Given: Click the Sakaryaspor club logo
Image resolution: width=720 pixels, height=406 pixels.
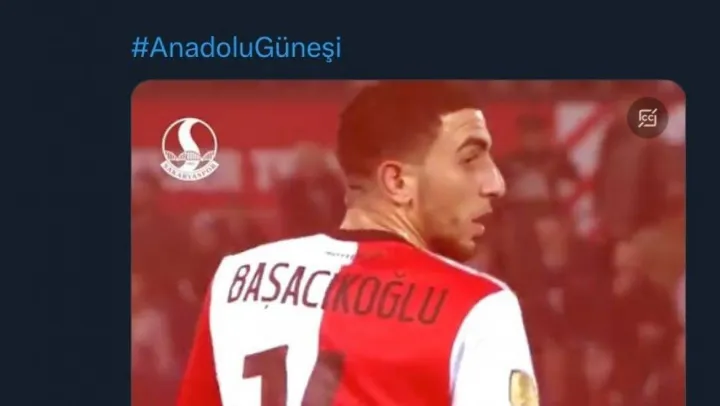Looking at the screenshot, I should point(190,149).
